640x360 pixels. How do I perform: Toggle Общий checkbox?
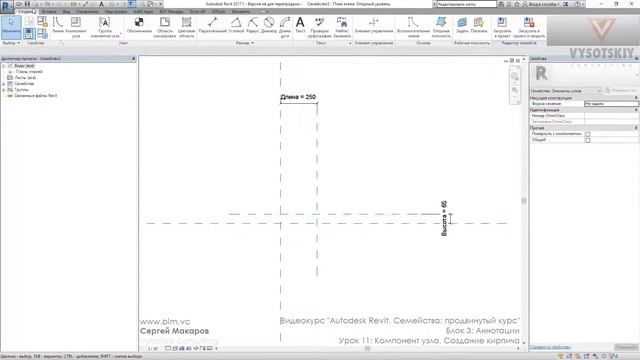pos(587,140)
